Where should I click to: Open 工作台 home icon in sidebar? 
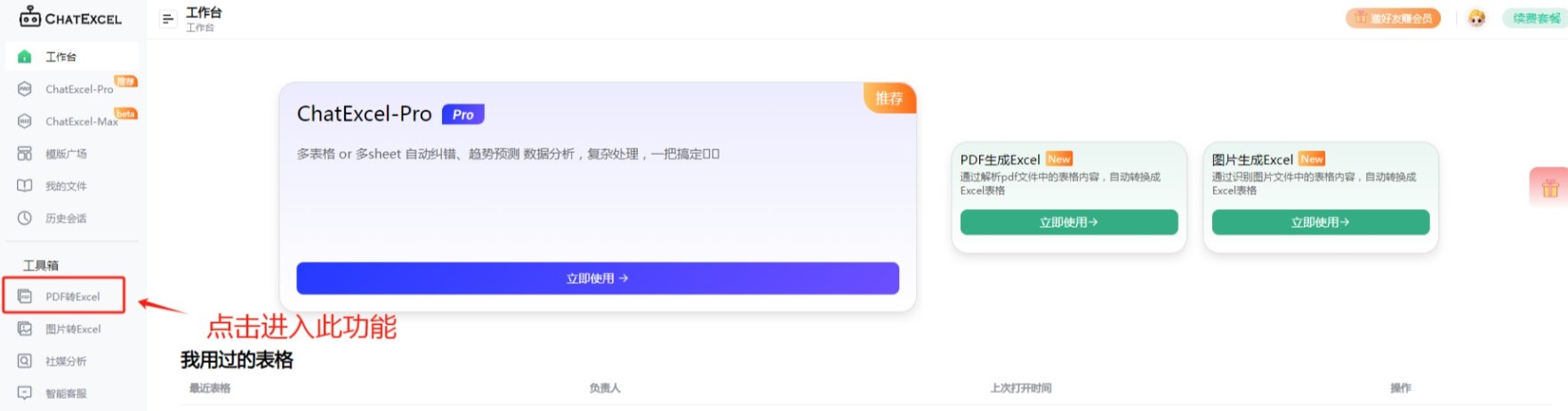point(25,57)
